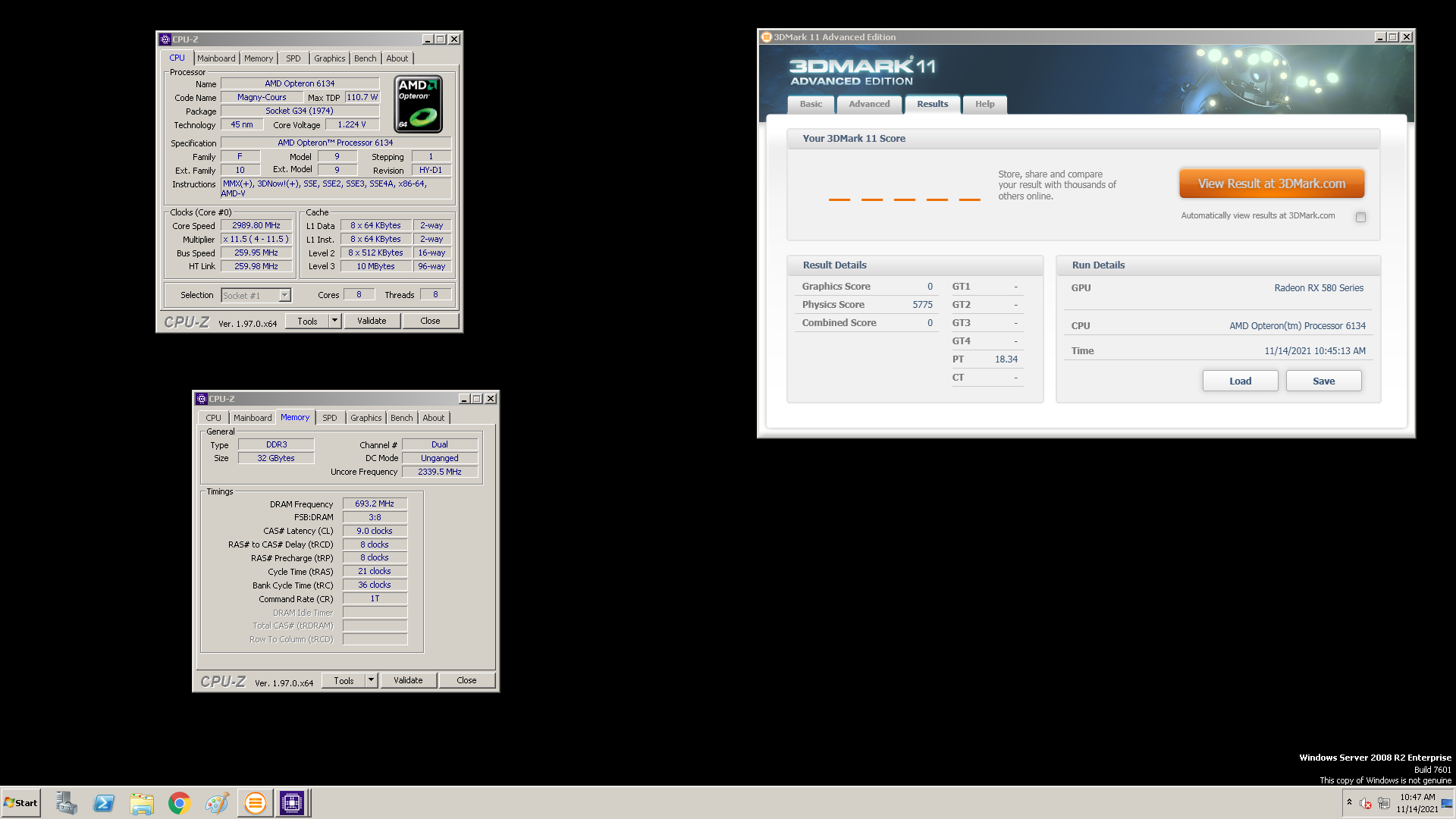1456x819 pixels.
Task: Click CPU-Z title icon in Memory window
Action: coord(201,399)
